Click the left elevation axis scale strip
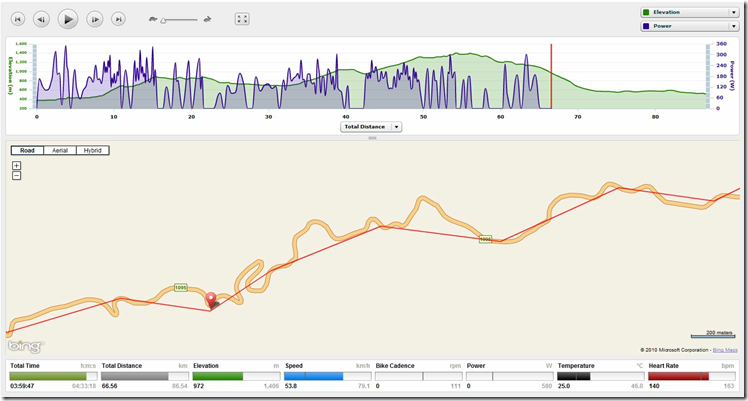The image size is (748, 401). [x=34, y=76]
